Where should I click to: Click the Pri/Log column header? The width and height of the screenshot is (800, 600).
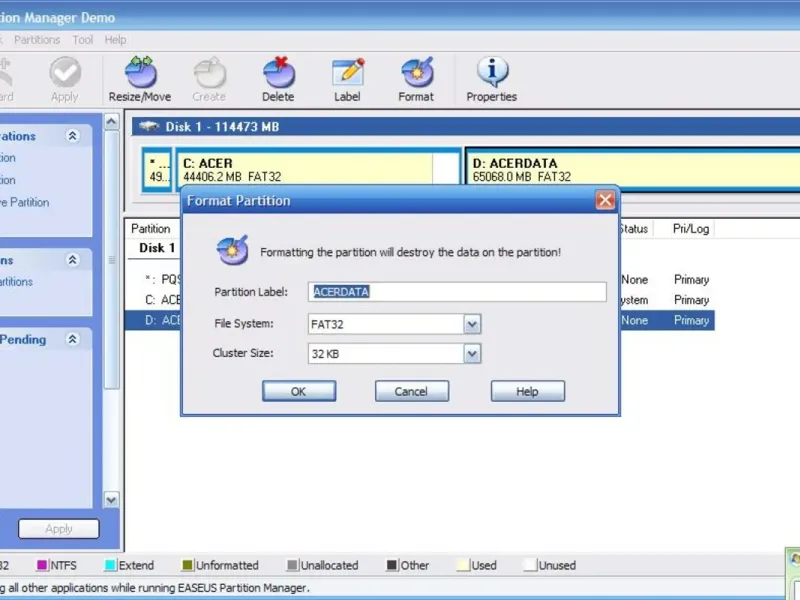pos(691,229)
